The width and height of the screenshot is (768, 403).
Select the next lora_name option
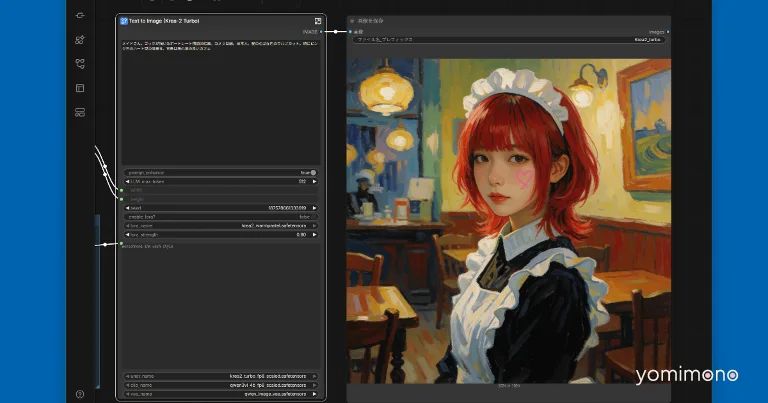pyautogui.click(x=314, y=226)
